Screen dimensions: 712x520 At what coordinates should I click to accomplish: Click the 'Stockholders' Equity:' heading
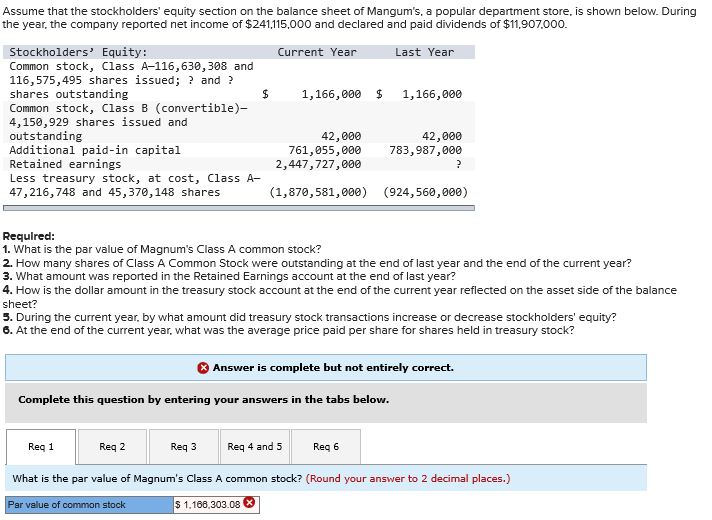pyautogui.click(x=78, y=52)
